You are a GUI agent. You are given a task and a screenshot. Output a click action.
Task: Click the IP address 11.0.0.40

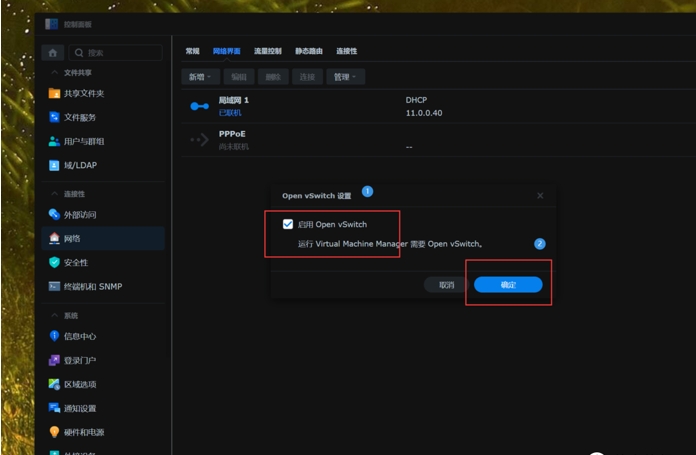point(424,113)
